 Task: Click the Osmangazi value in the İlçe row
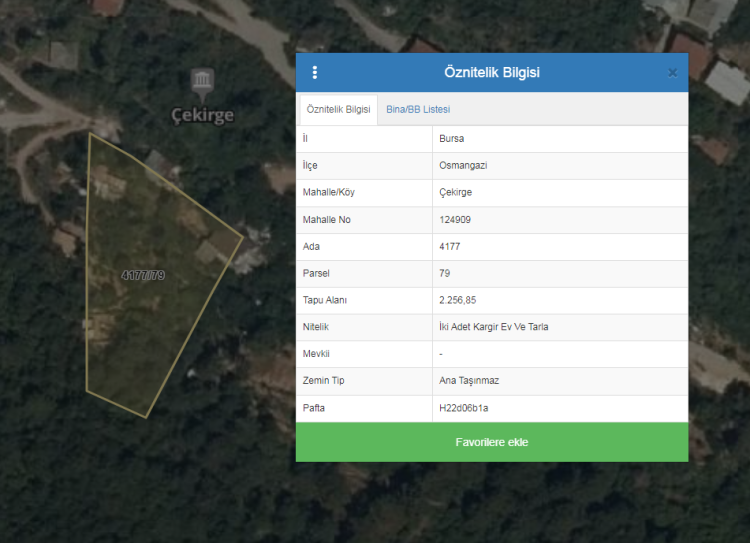(463, 166)
